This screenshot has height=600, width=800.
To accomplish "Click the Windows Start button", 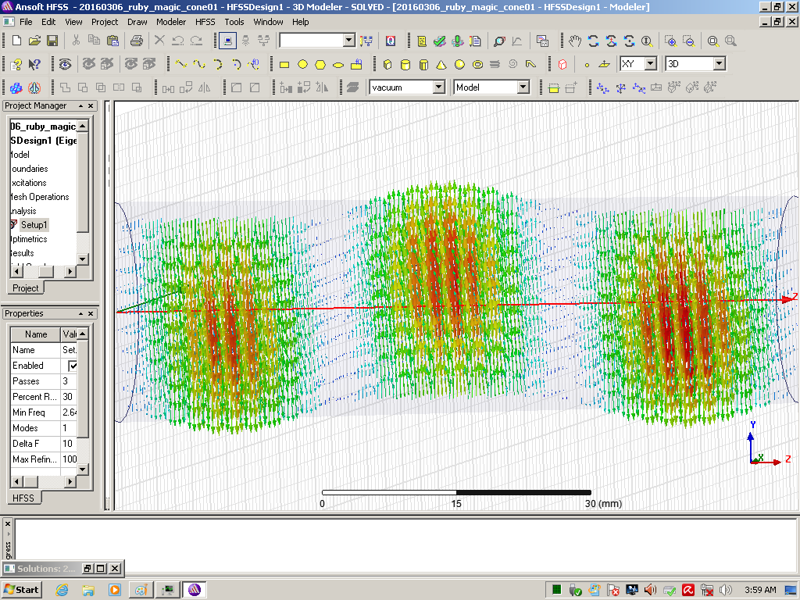I will click(21, 589).
